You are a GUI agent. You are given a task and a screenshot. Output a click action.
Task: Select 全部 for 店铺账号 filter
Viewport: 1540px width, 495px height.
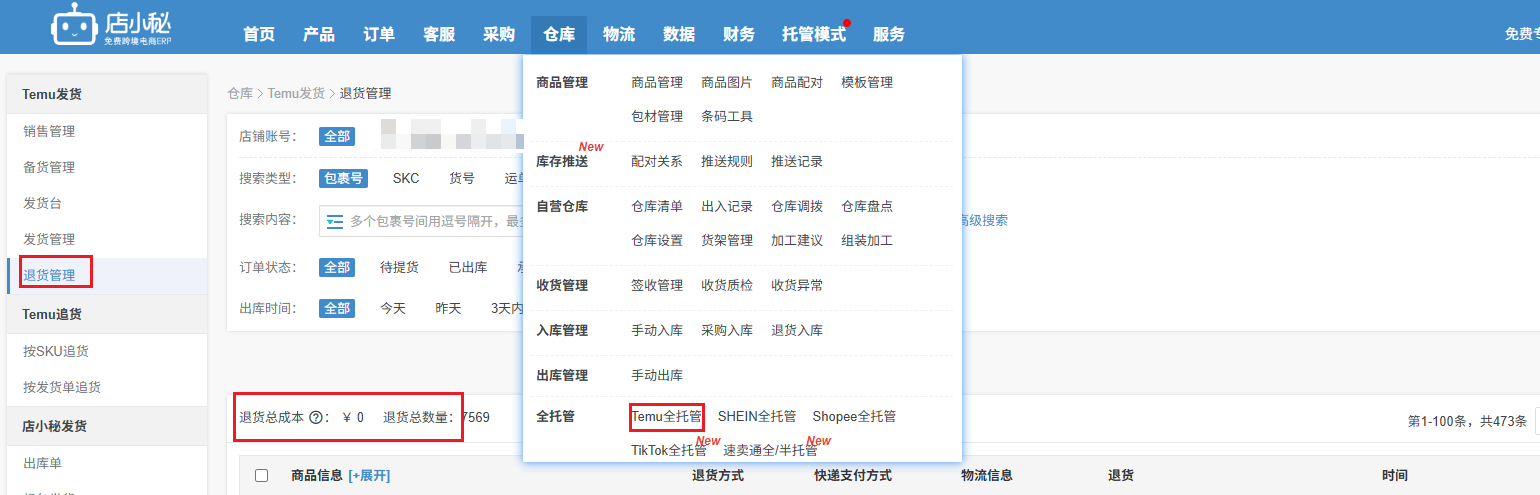337,137
